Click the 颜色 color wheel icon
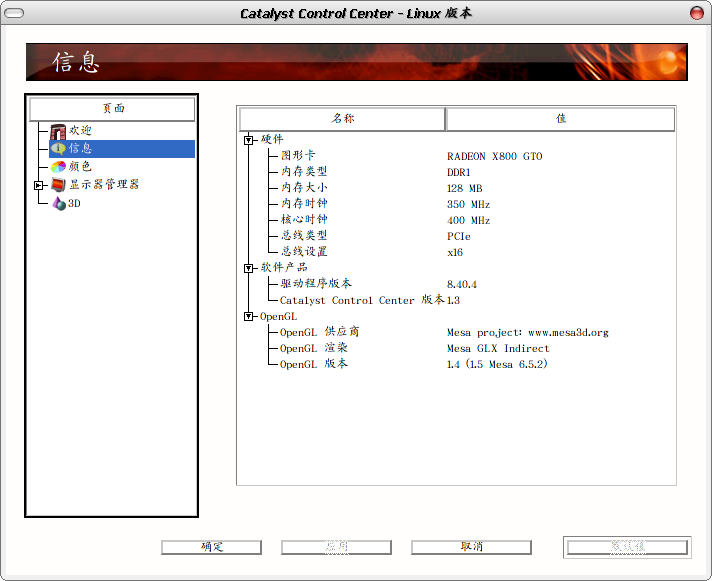712x581 pixels. [x=58, y=167]
